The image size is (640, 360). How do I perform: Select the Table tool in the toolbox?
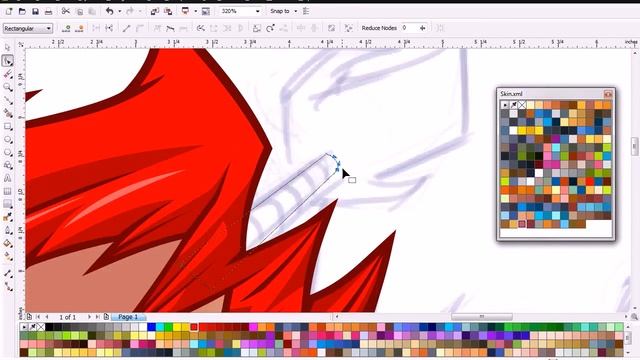click(x=7, y=191)
